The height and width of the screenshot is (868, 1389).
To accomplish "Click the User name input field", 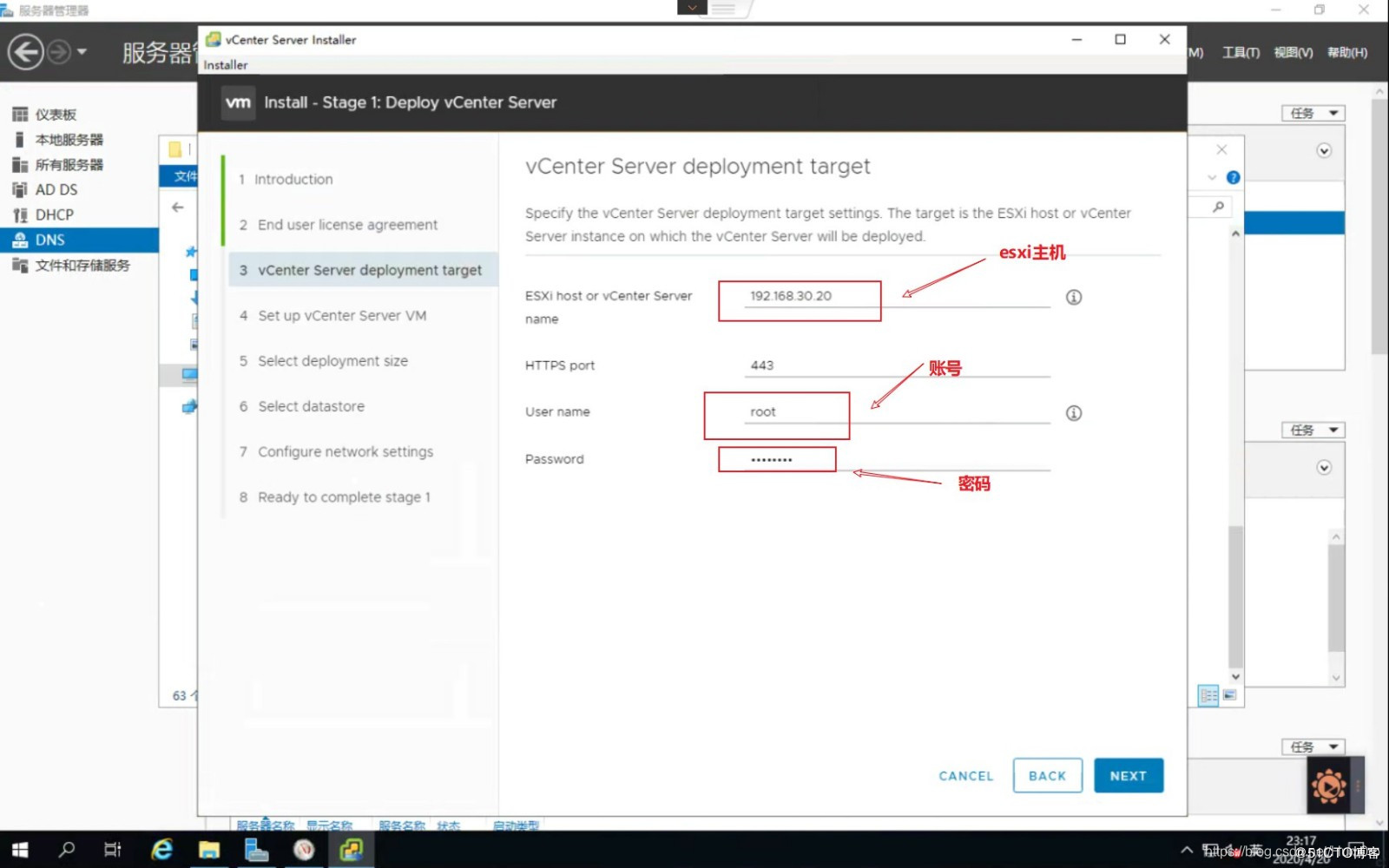I will pos(897,412).
